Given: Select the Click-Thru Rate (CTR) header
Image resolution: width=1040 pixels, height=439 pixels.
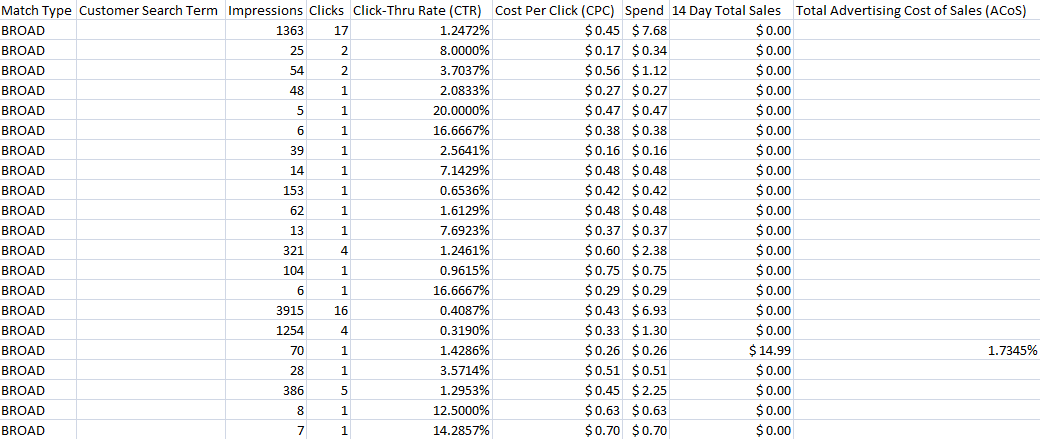Looking at the screenshot, I should 421,11.
